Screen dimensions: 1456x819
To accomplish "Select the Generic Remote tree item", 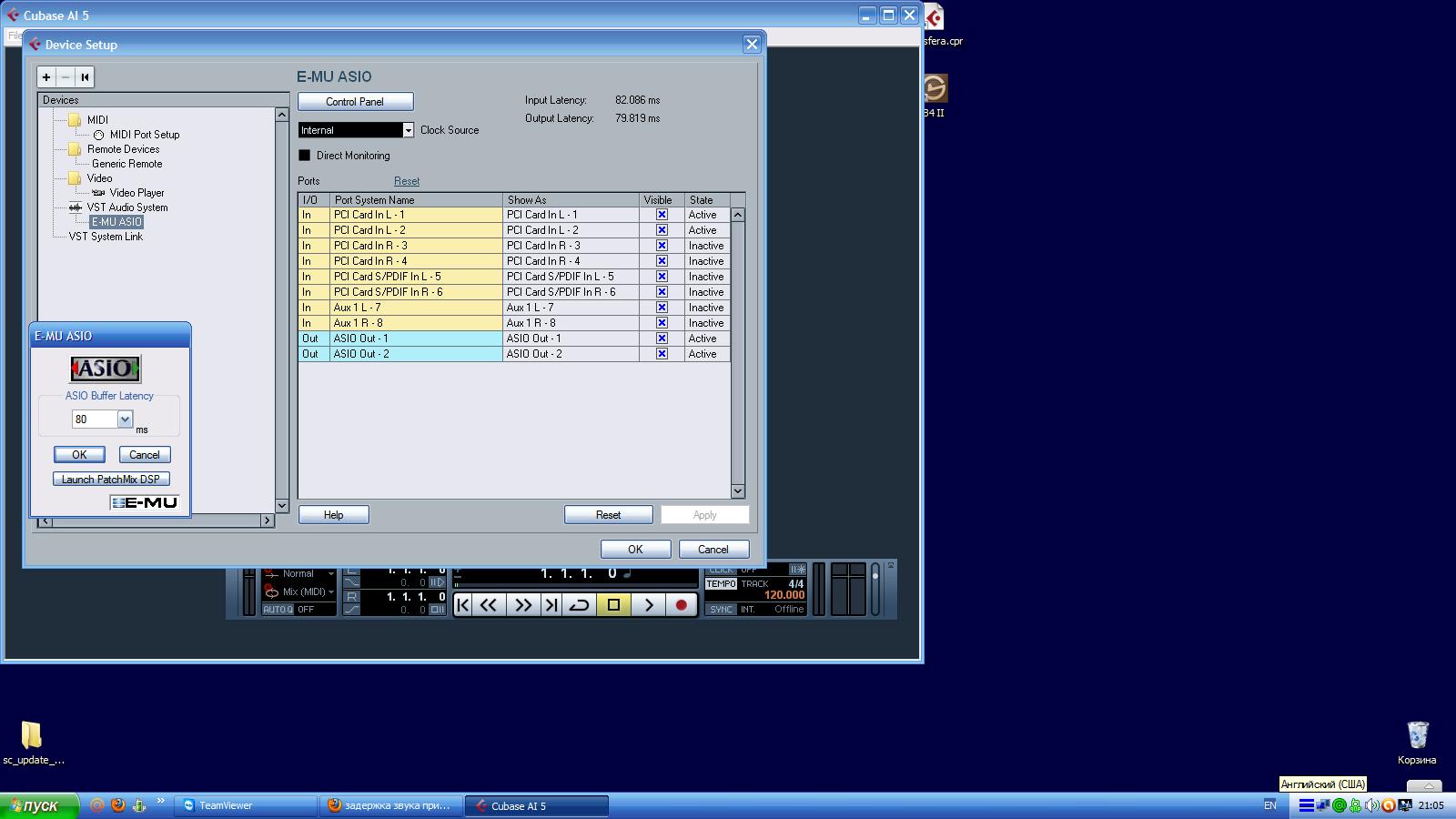I will 127,164.
